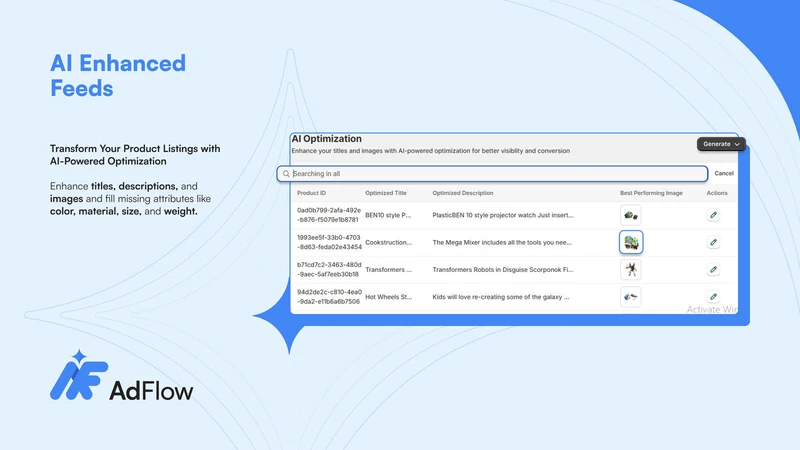Edit the BEN10 style product row

point(713,215)
